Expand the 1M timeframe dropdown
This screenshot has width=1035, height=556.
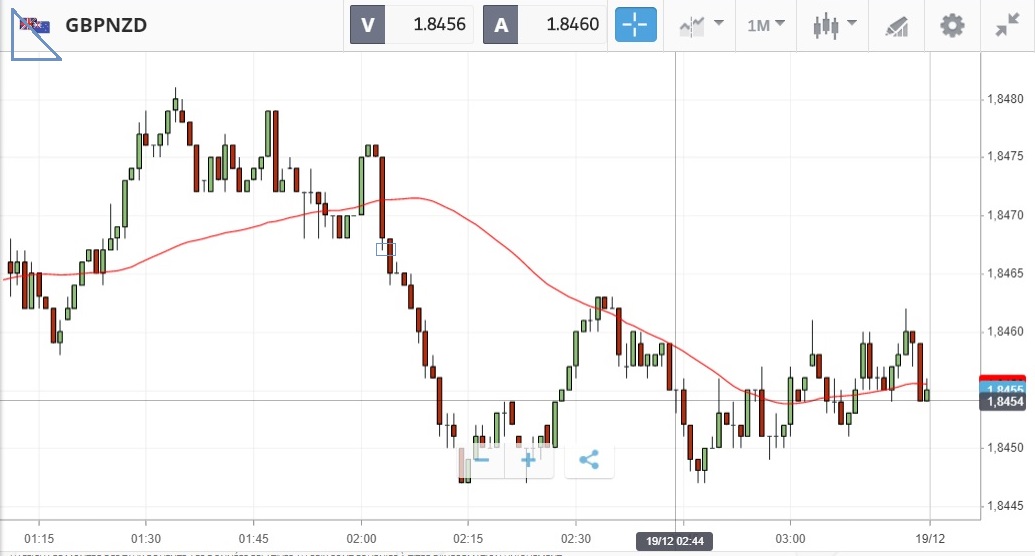pos(766,25)
